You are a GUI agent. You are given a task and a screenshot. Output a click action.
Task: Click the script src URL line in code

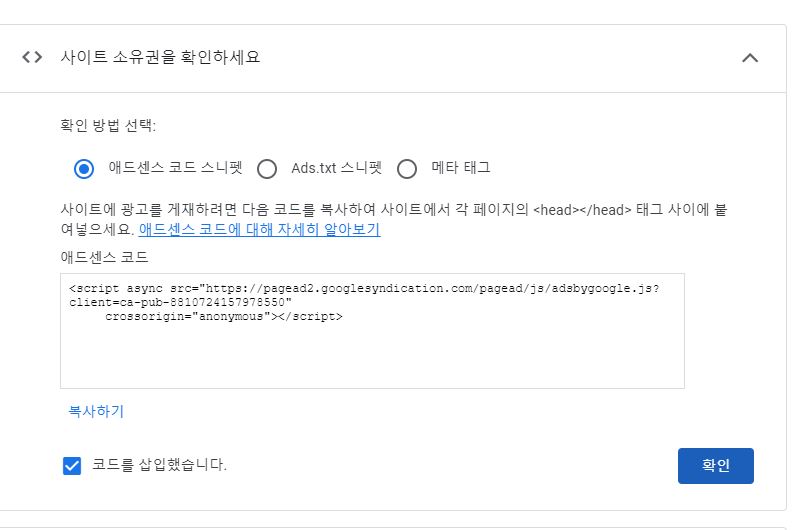[364, 288]
